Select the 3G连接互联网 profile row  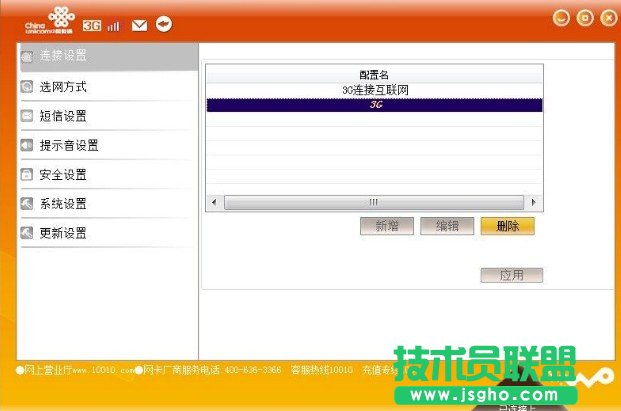(375, 90)
